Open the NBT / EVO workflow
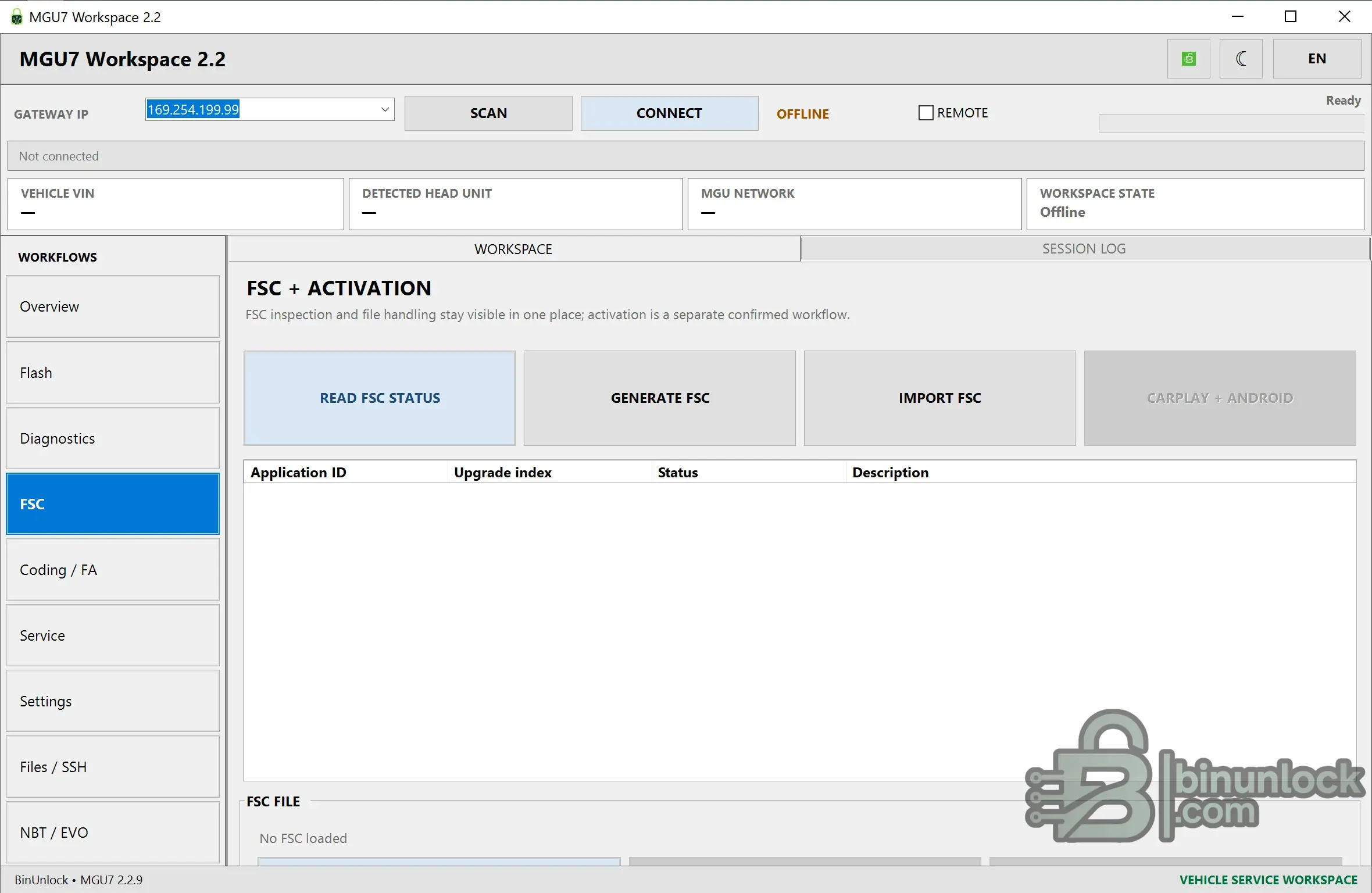This screenshot has width=1372, height=893. click(113, 833)
